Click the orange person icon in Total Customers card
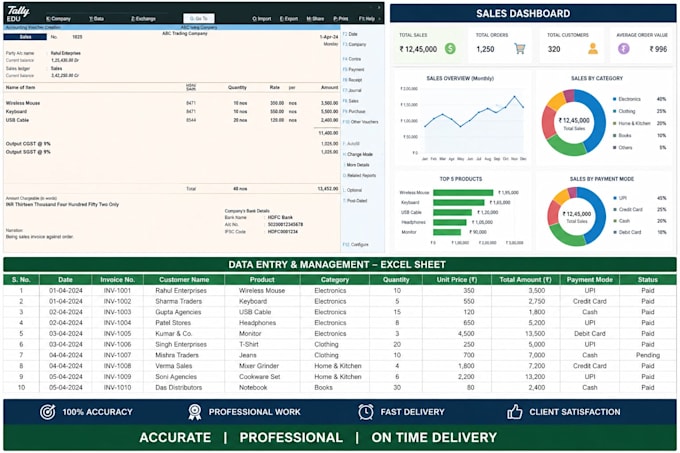Image resolution: width=680 pixels, height=453 pixels. [593, 49]
